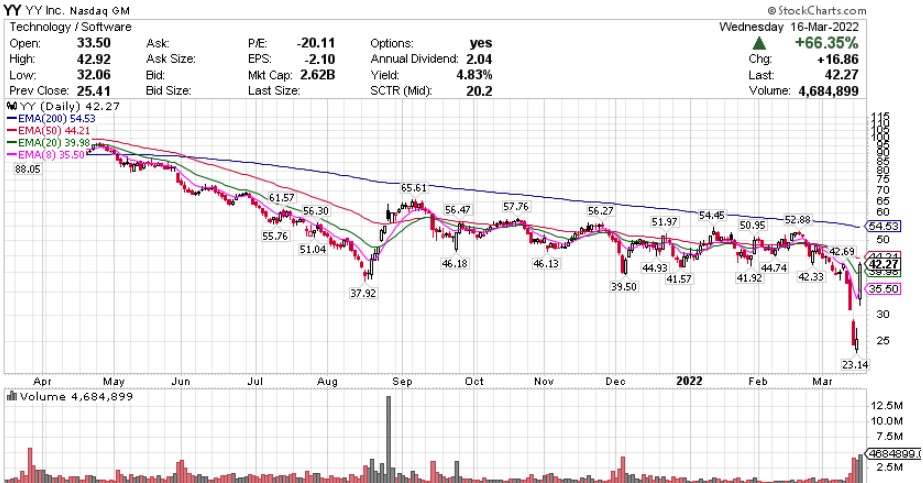Viewport: 923px width, 483px height.
Task: Click the Options value yes
Action: pyautogui.click(x=481, y=43)
